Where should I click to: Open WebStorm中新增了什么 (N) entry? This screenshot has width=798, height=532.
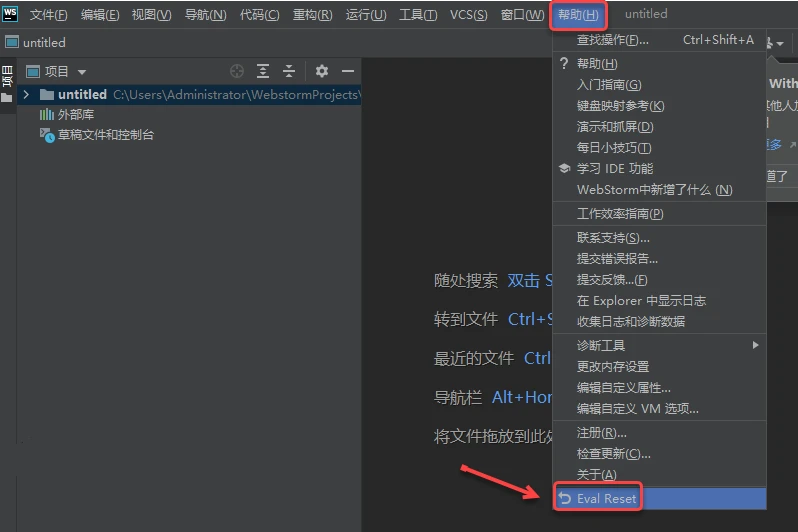[660, 189]
